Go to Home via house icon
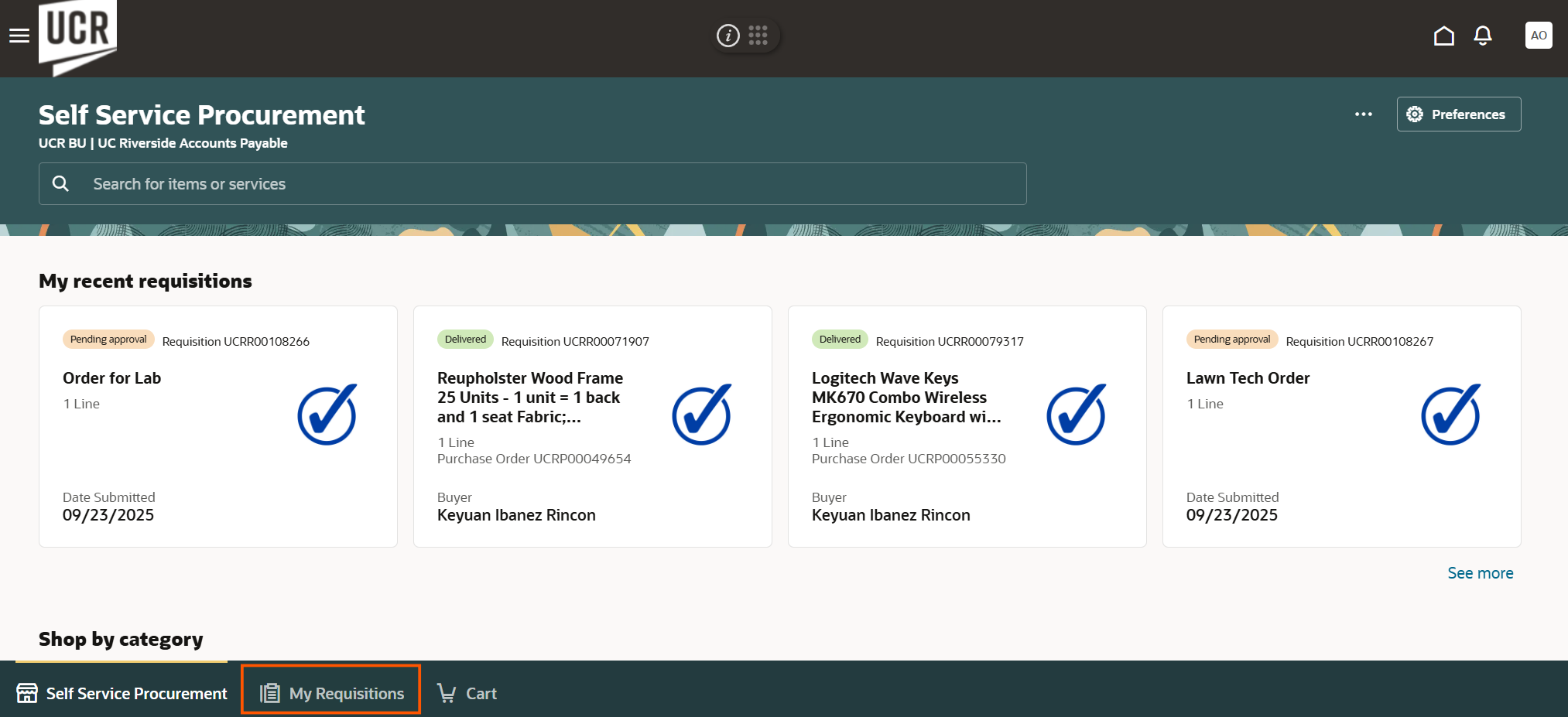The image size is (1568, 717). 1443,36
